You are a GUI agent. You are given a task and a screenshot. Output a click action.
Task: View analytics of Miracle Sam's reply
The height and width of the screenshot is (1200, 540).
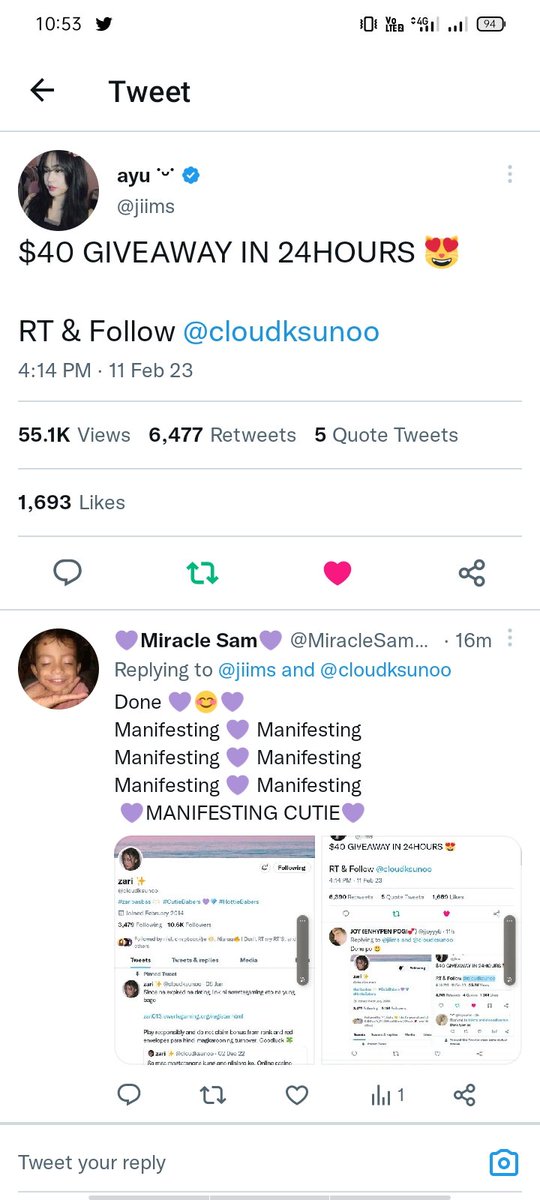pos(388,1096)
